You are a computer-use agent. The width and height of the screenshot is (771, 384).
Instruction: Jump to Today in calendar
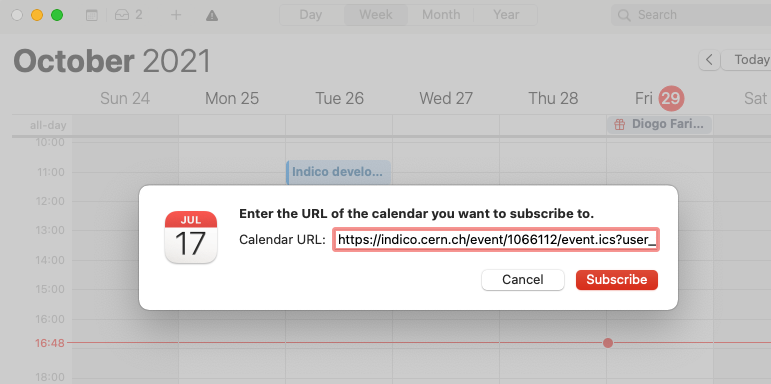[746, 60]
